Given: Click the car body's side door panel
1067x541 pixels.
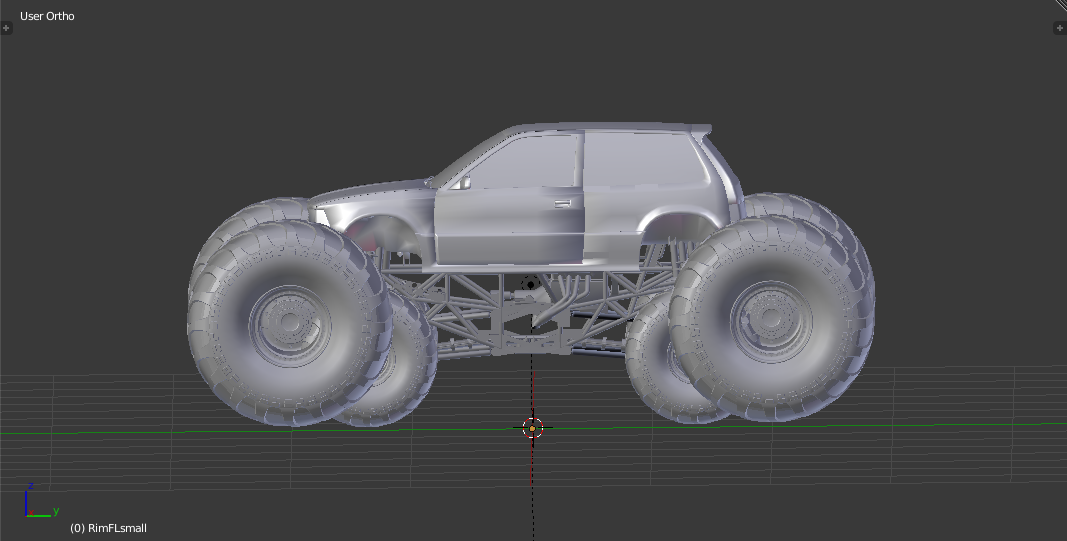Looking at the screenshot, I should point(509,227).
